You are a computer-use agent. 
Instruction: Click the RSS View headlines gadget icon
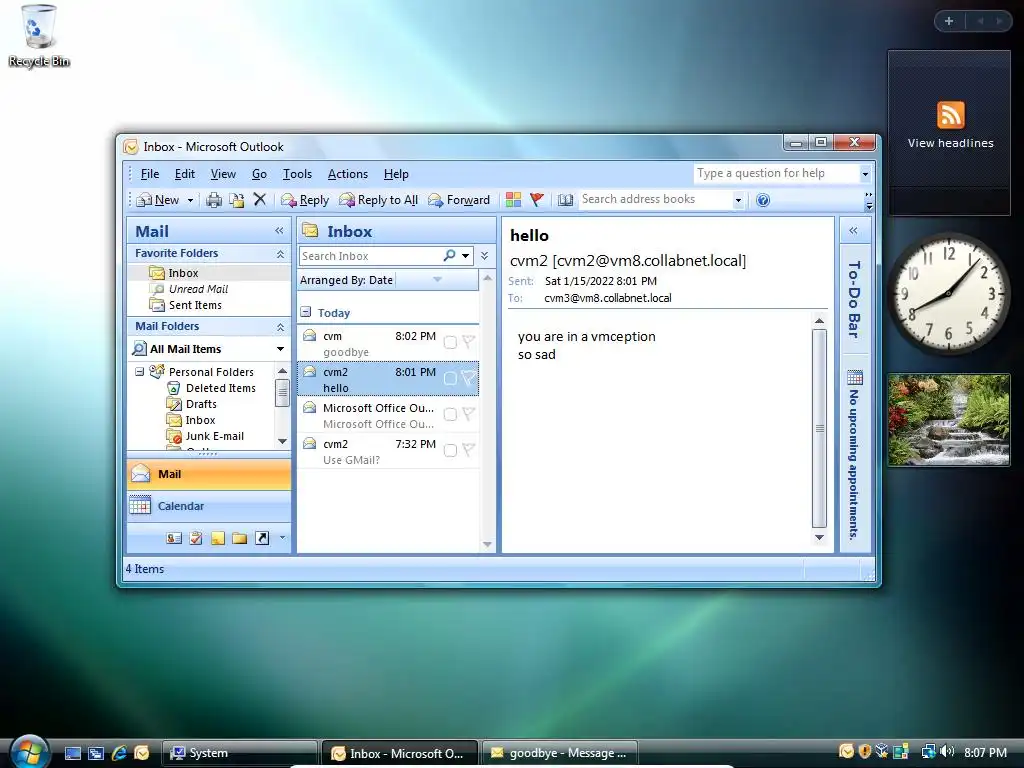(x=950, y=115)
